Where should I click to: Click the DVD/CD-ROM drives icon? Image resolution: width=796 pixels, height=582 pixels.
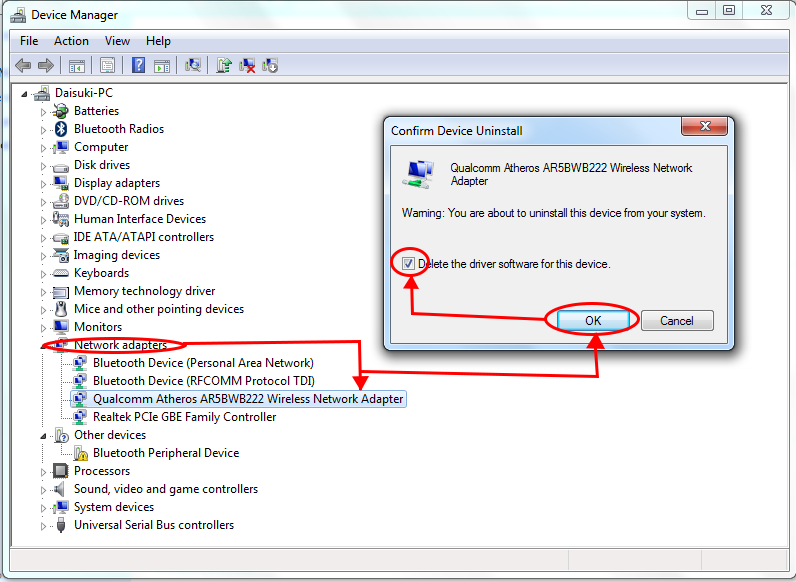pyautogui.click(x=61, y=201)
